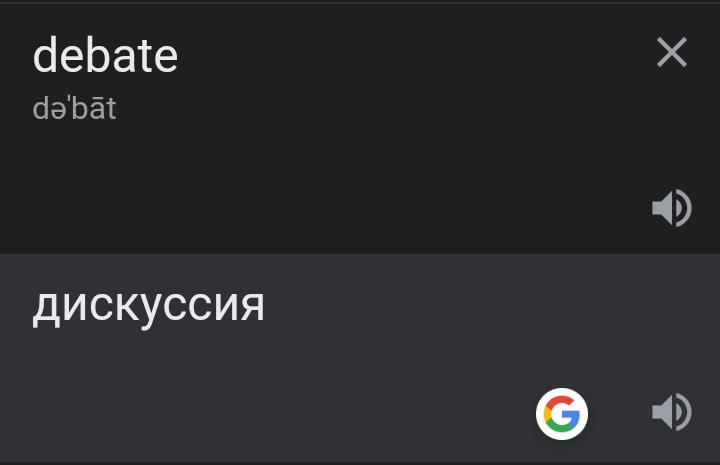Click the speaker below the X button
Image resolution: width=720 pixels, height=465 pixels.
[672, 207]
